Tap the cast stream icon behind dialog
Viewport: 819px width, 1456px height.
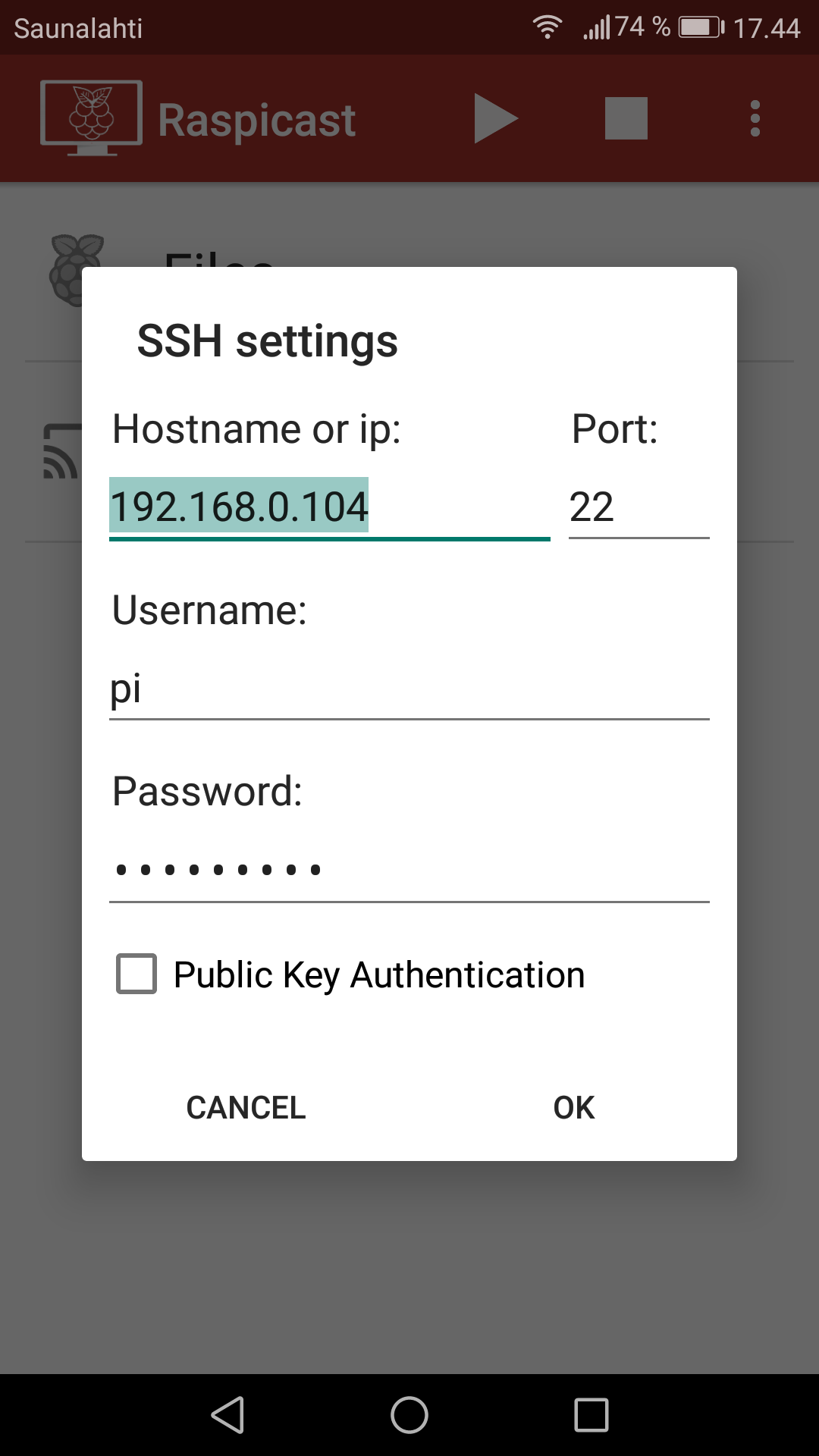[x=62, y=451]
